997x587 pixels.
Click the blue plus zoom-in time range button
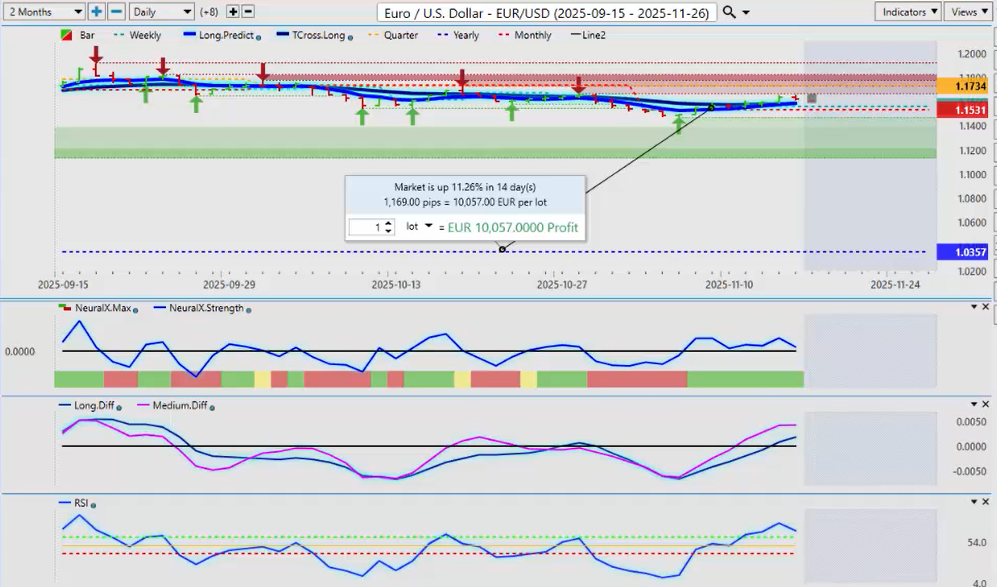click(96, 11)
